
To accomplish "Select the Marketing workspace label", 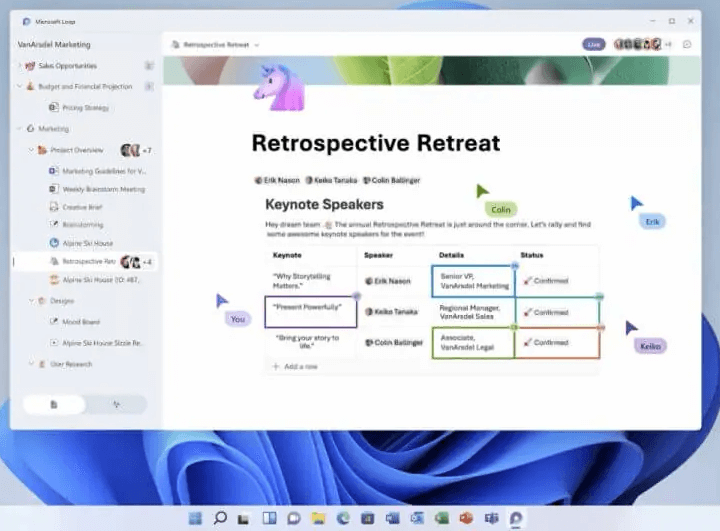I will click(x=54, y=129).
